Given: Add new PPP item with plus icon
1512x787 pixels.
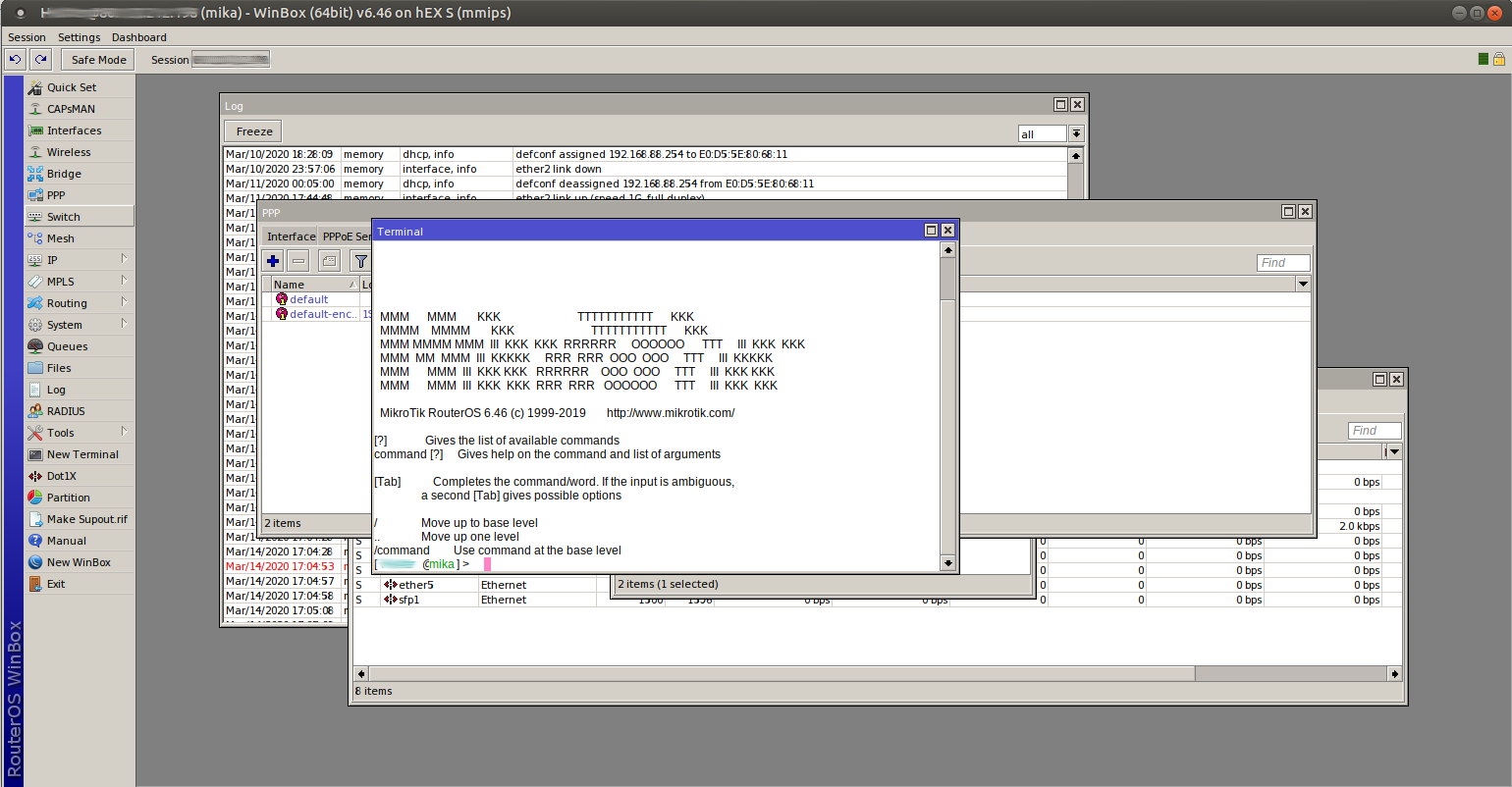Looking at the screenshot, I should pos(273,261).
